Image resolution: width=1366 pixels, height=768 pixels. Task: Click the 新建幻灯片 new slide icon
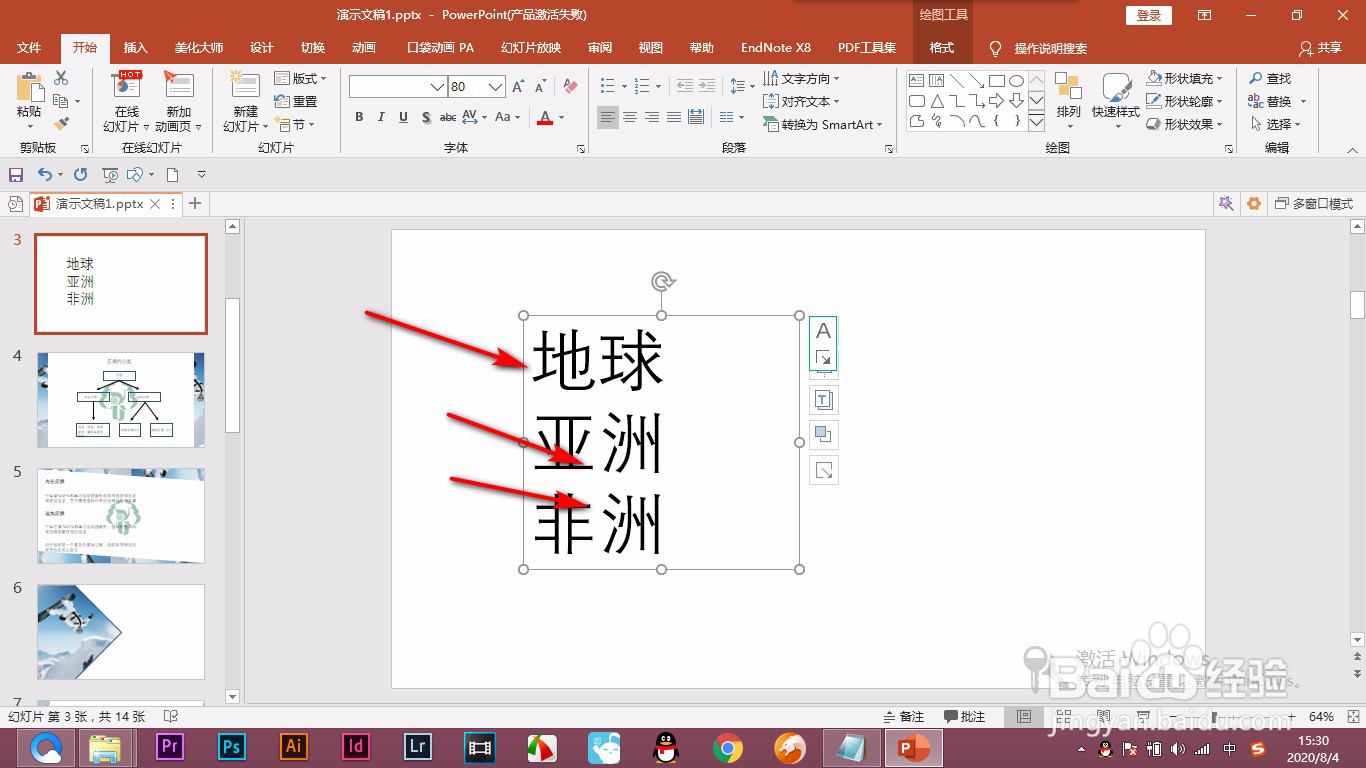coord(245,86)
